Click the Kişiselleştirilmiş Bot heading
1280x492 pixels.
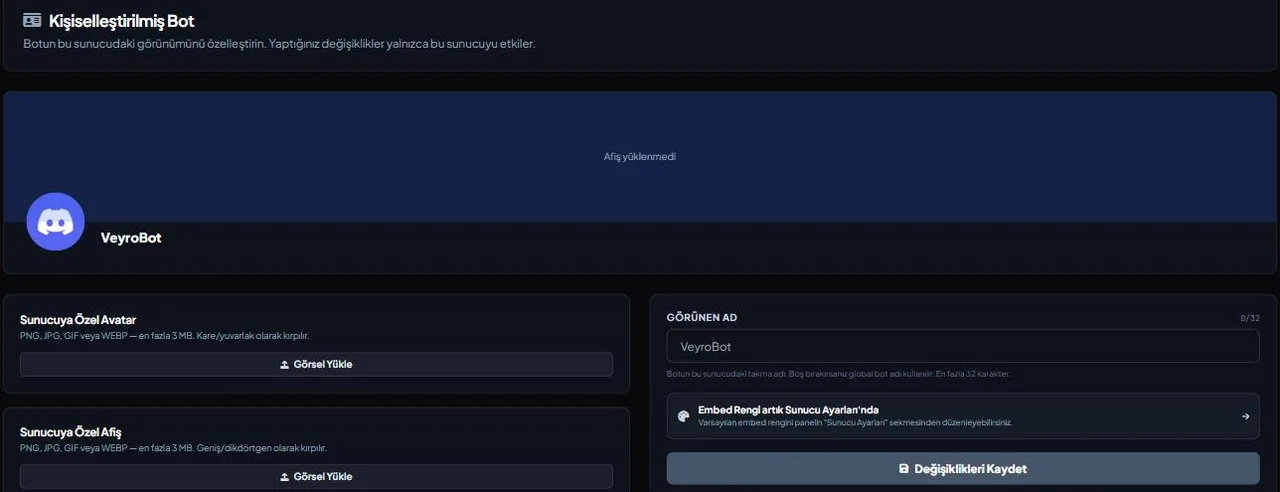point(122,20)
